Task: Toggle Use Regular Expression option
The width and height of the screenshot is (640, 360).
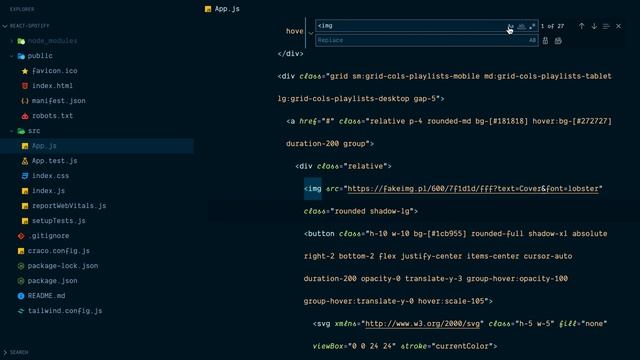Action: [532, 26]
